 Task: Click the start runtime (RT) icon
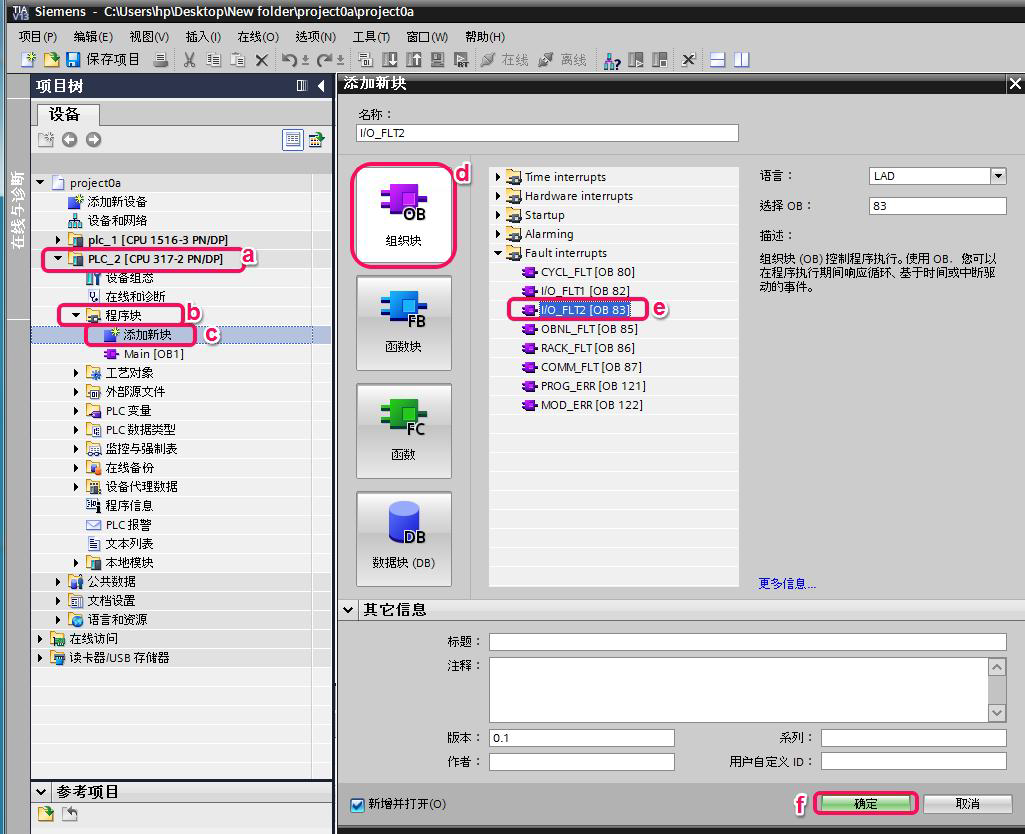(x=462, y=60)
